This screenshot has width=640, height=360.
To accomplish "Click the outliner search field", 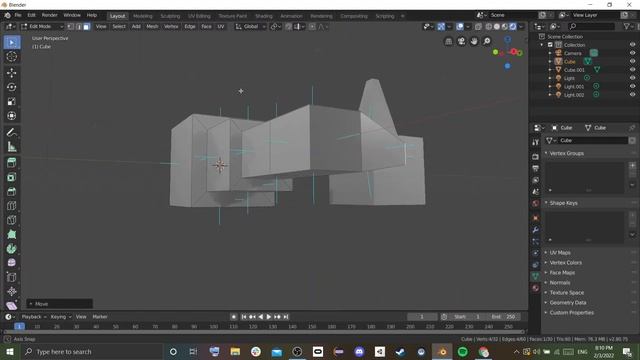I will [591, 27].
